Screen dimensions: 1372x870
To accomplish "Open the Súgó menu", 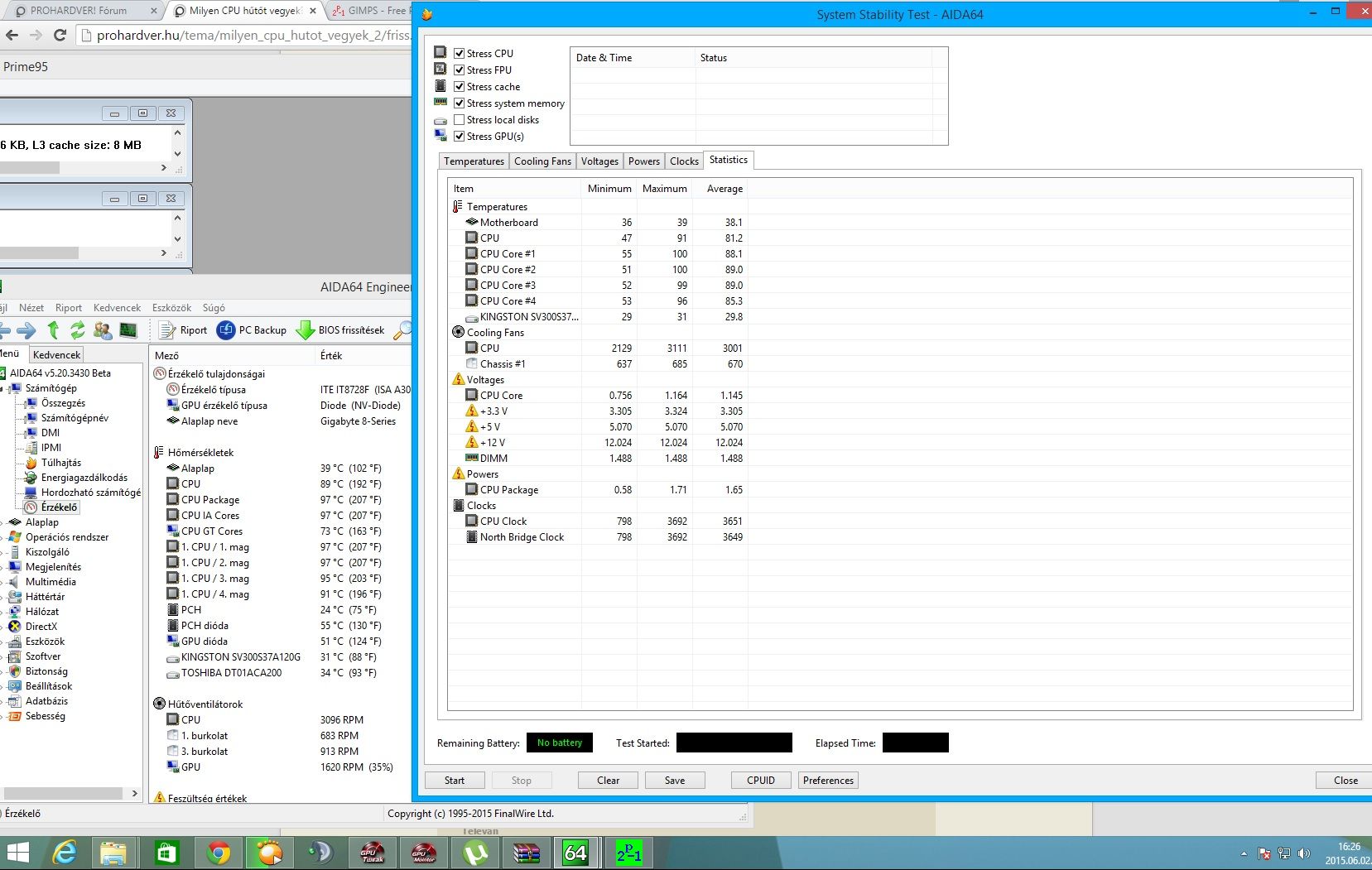I will point(214,308).
